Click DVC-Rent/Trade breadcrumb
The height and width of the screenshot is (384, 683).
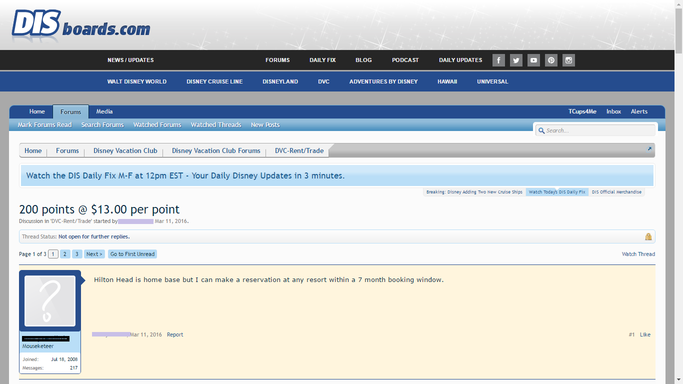(x=299, y=151)
